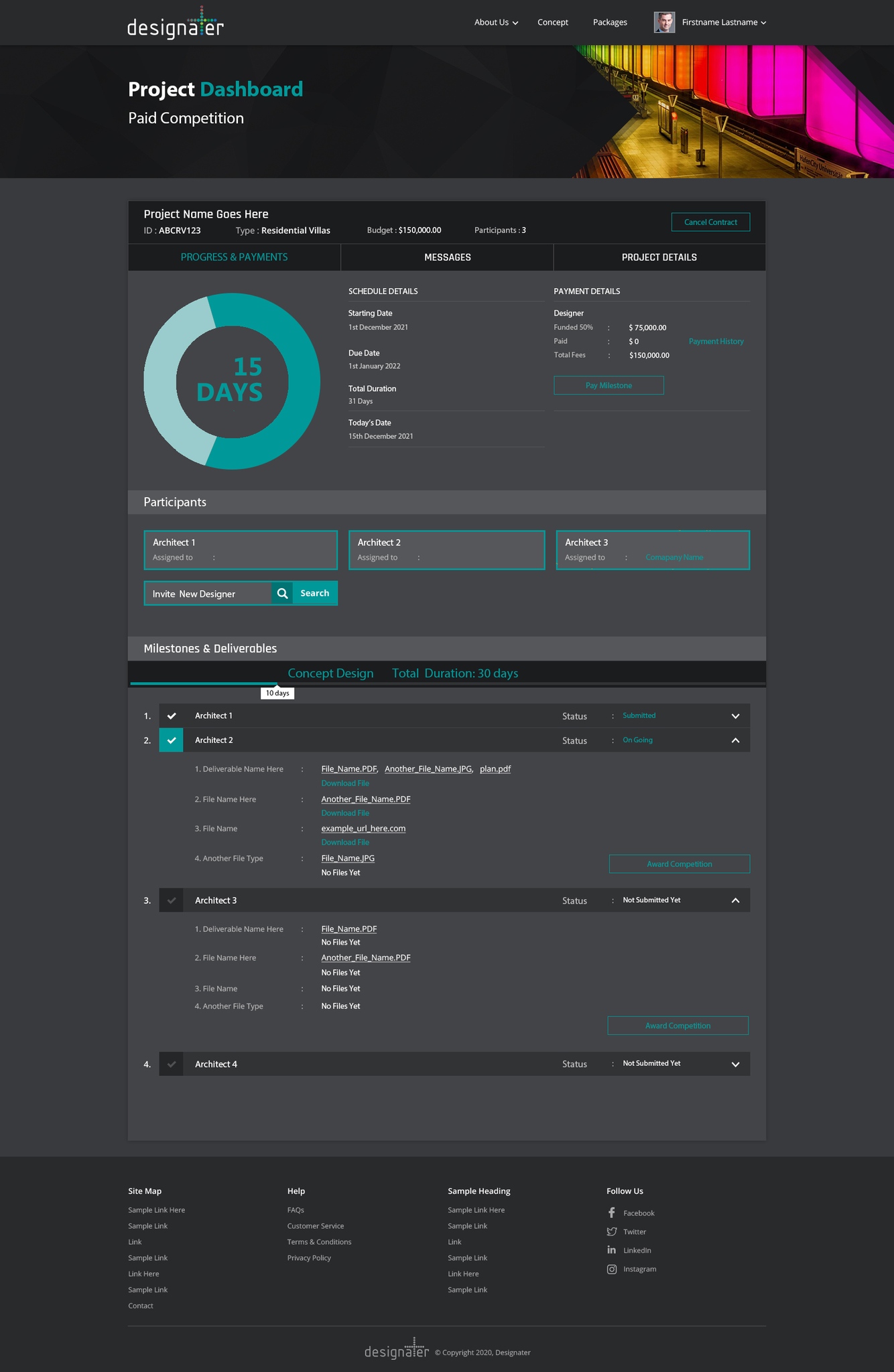Open the Facebook social icon
The width and height of the screenshot is (894, 1372).
point(611,1213)
